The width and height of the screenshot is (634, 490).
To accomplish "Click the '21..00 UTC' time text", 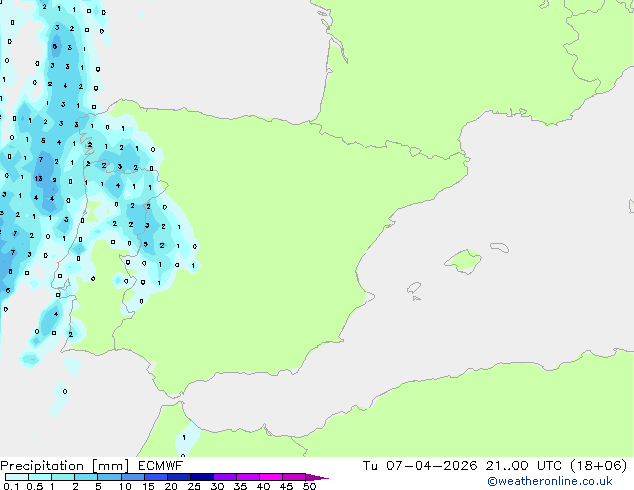I will coord(524,466).
